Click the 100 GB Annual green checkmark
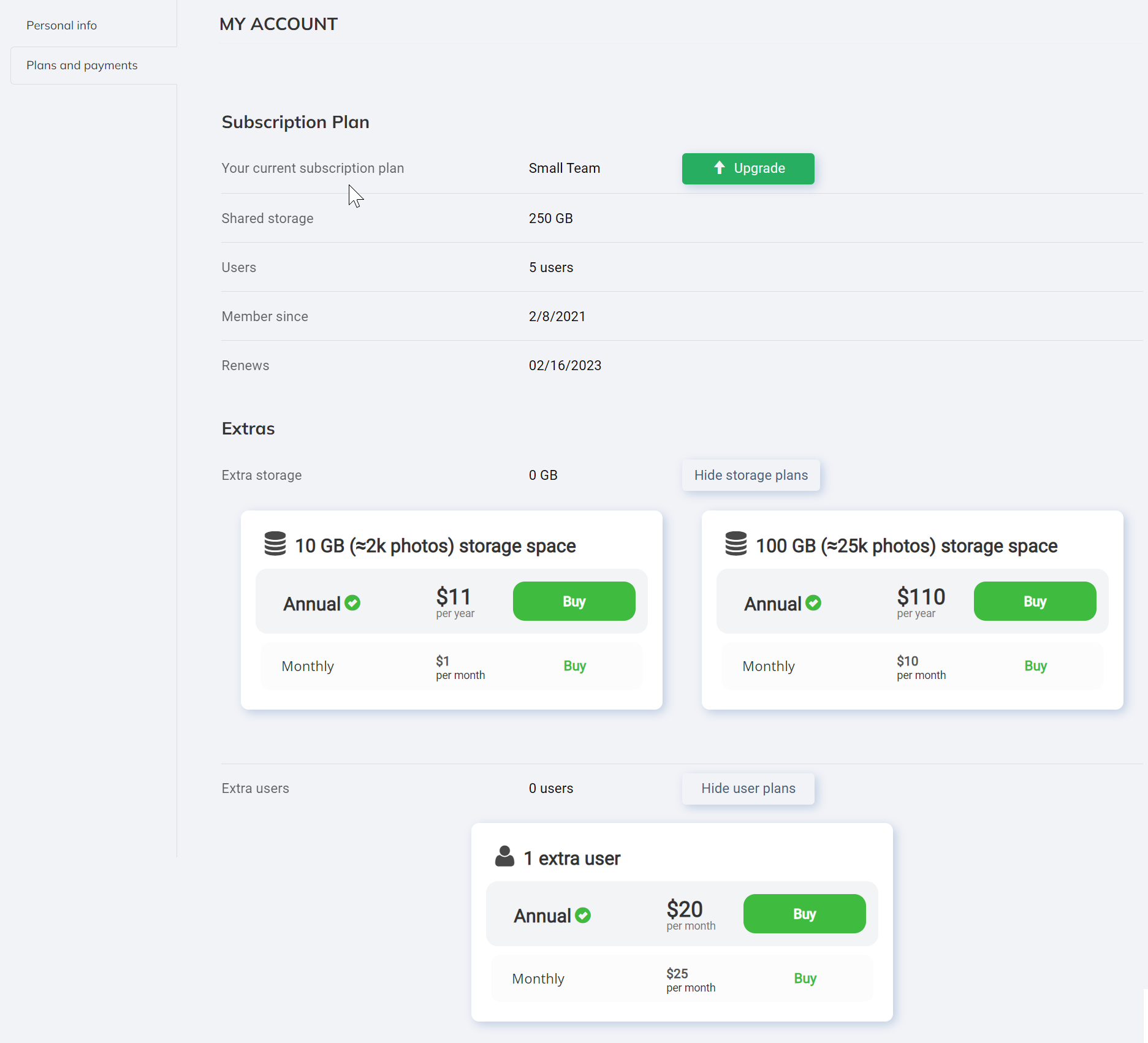1148x1043 pixels. (x=813, y=603)
